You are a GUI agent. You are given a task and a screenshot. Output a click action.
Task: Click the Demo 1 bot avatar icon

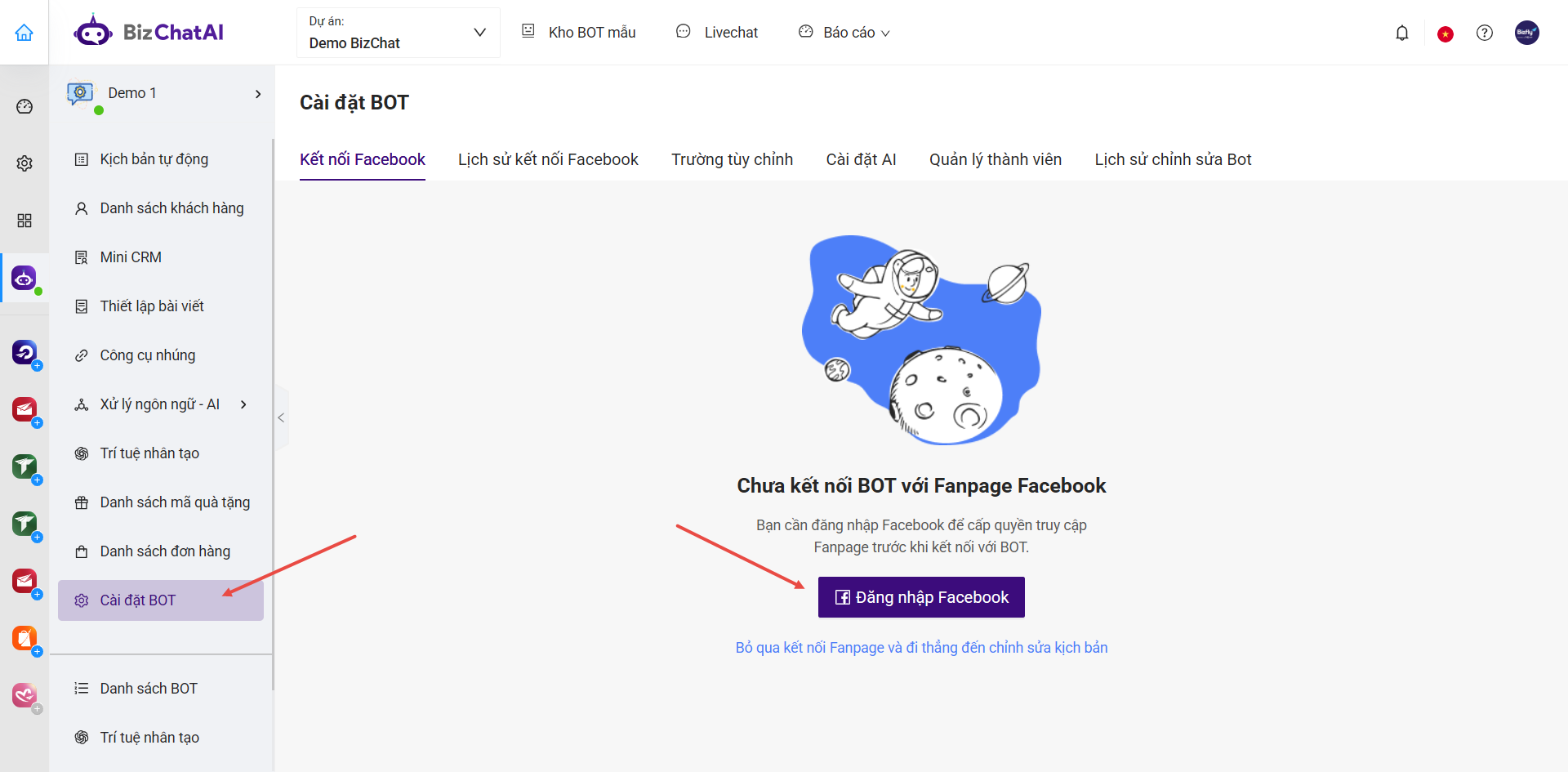[x=80, y=93]
